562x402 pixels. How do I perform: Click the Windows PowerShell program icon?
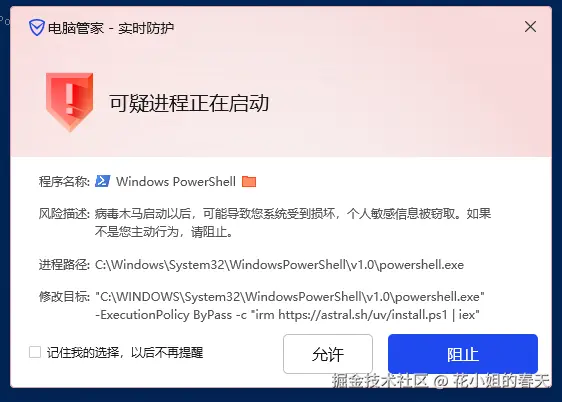point(103,181)
